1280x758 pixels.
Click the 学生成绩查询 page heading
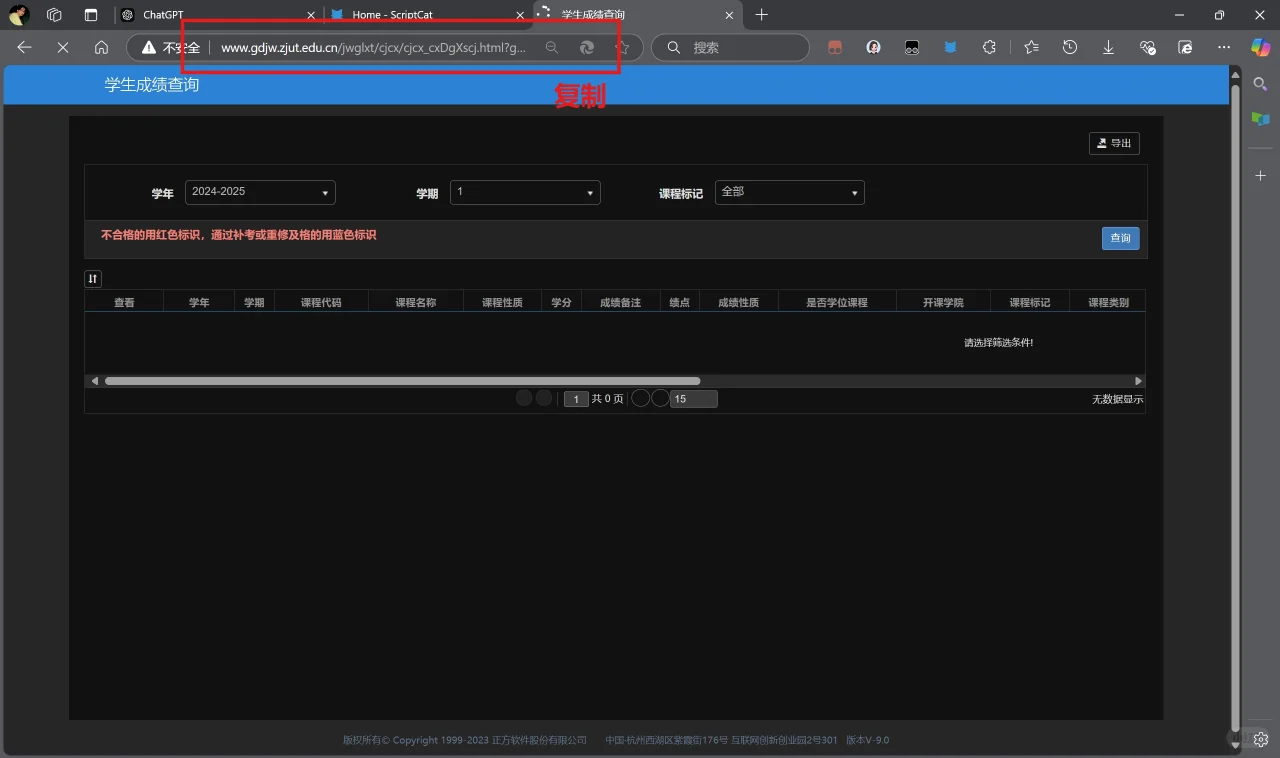(x=152, y=85)
